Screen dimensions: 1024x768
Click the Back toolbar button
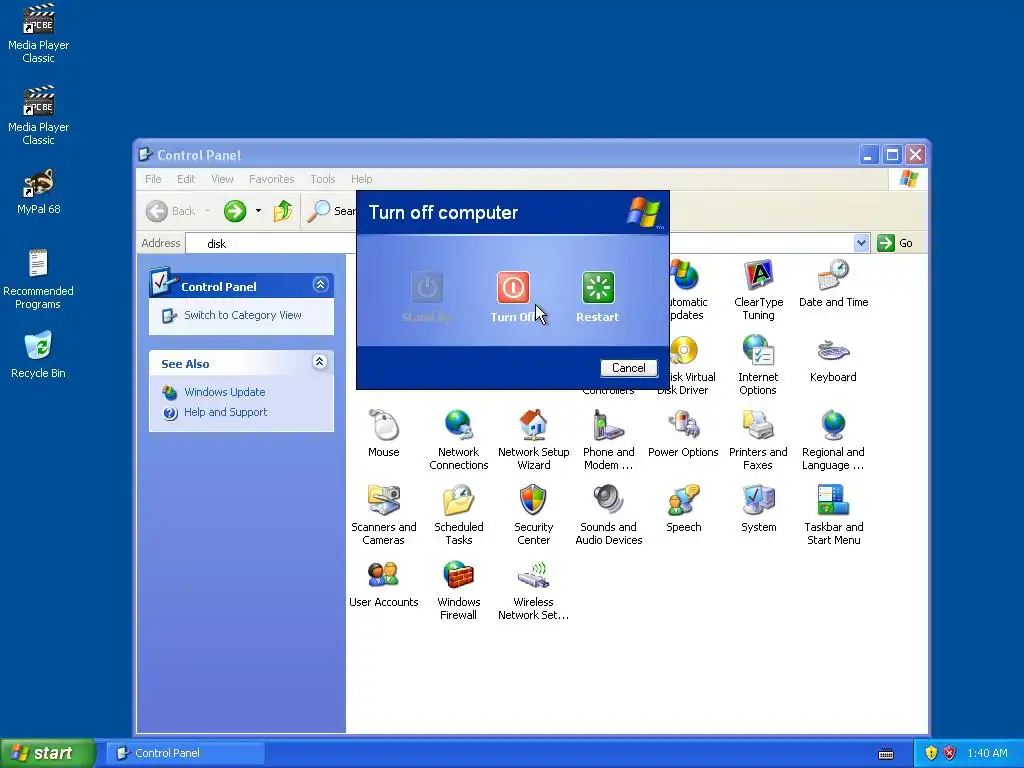tap(171, 211)
